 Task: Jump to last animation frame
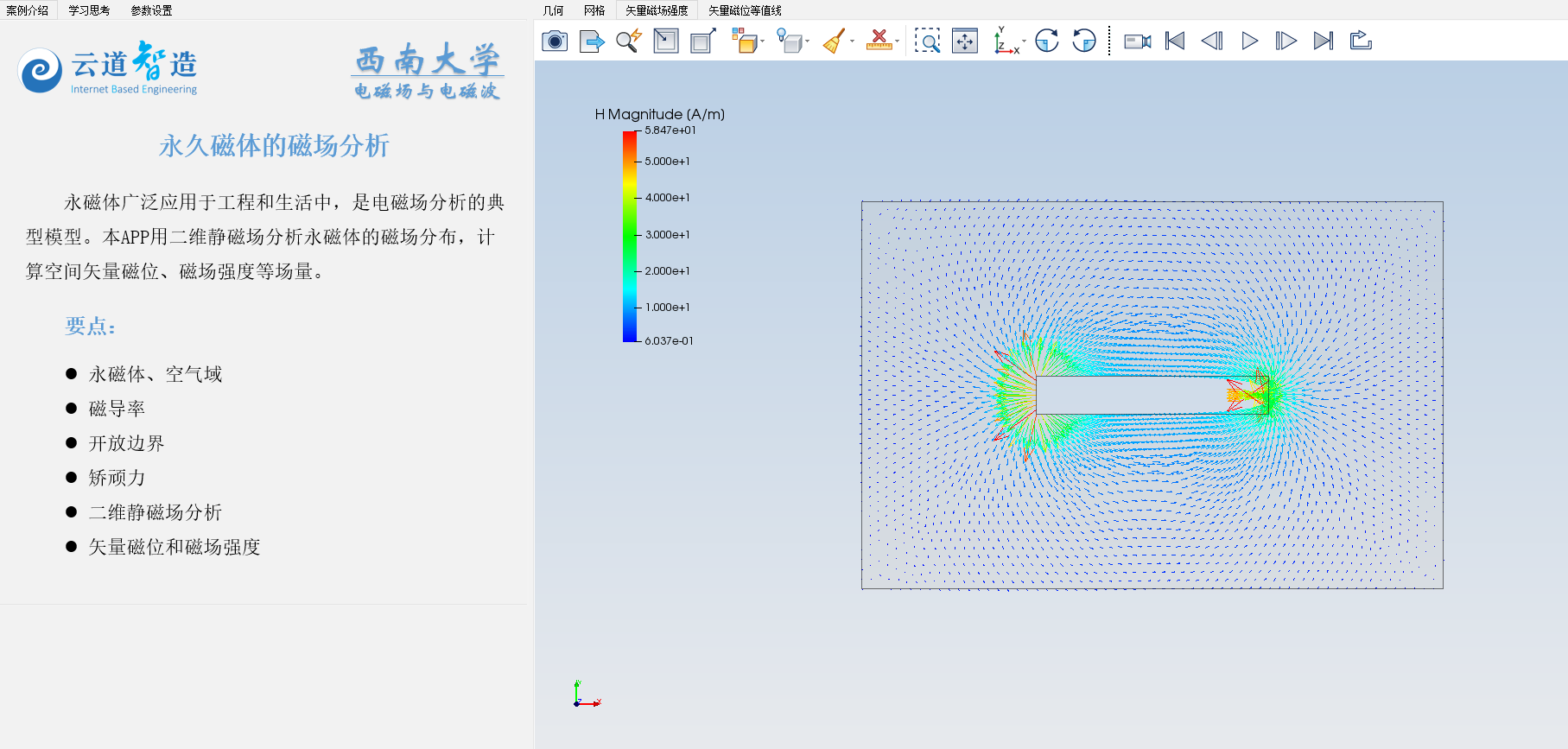pos(1324,41)
